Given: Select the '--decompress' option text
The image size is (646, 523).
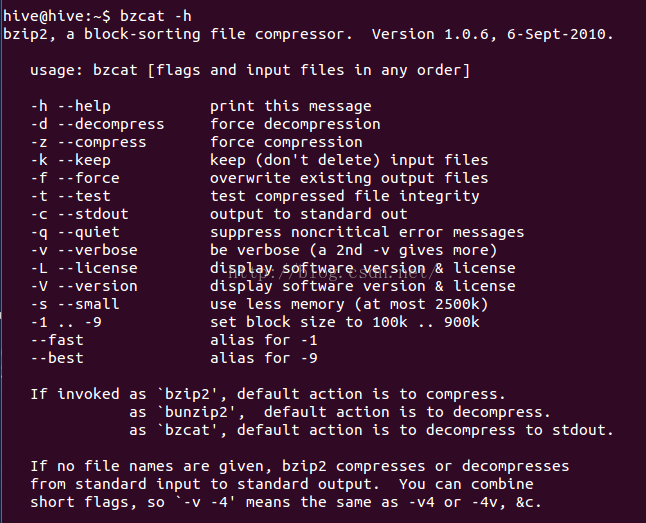Looking at the screenshot, I should [111, 124].
